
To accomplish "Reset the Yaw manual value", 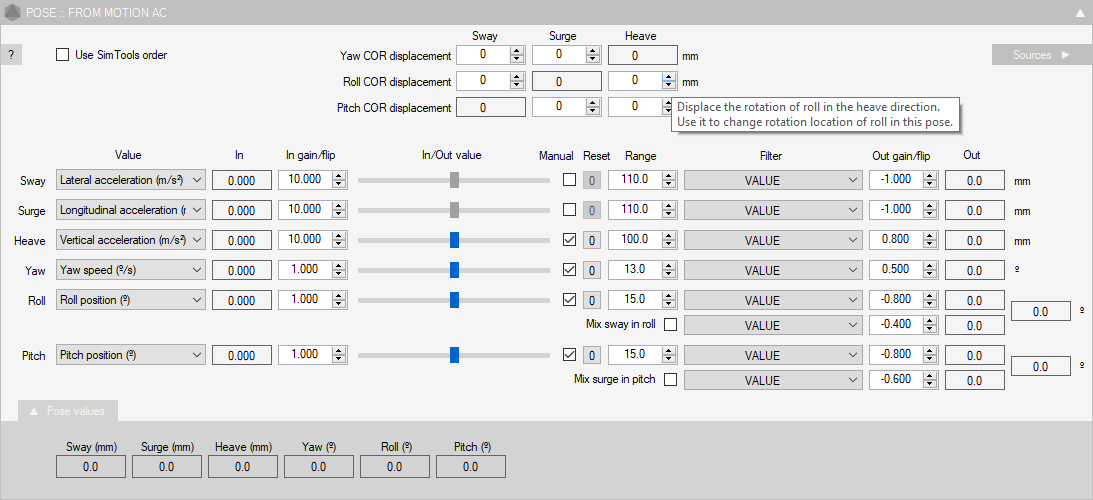I will (x=591, y=270).
